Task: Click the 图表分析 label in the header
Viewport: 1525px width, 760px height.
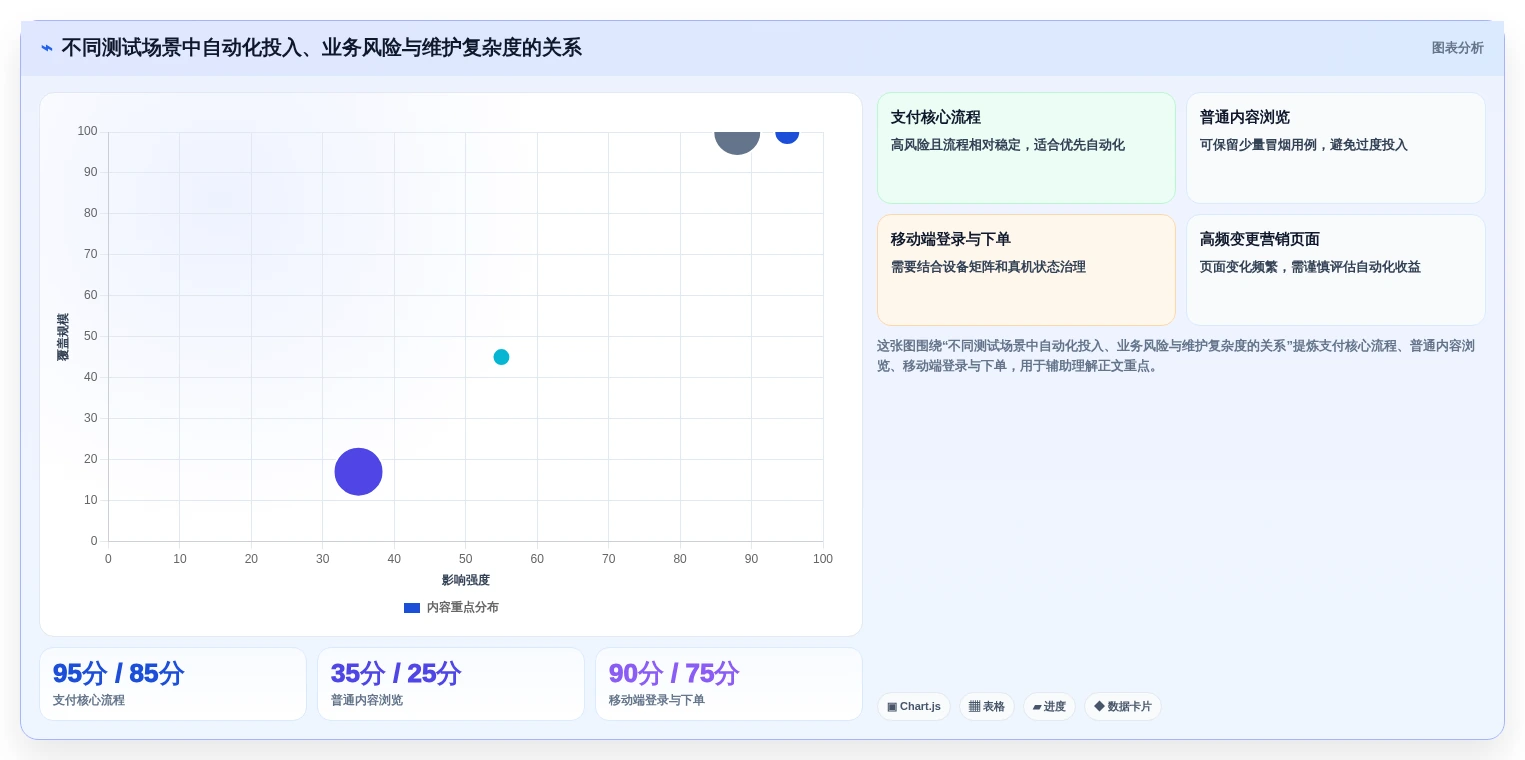Action: point(1457,48)
